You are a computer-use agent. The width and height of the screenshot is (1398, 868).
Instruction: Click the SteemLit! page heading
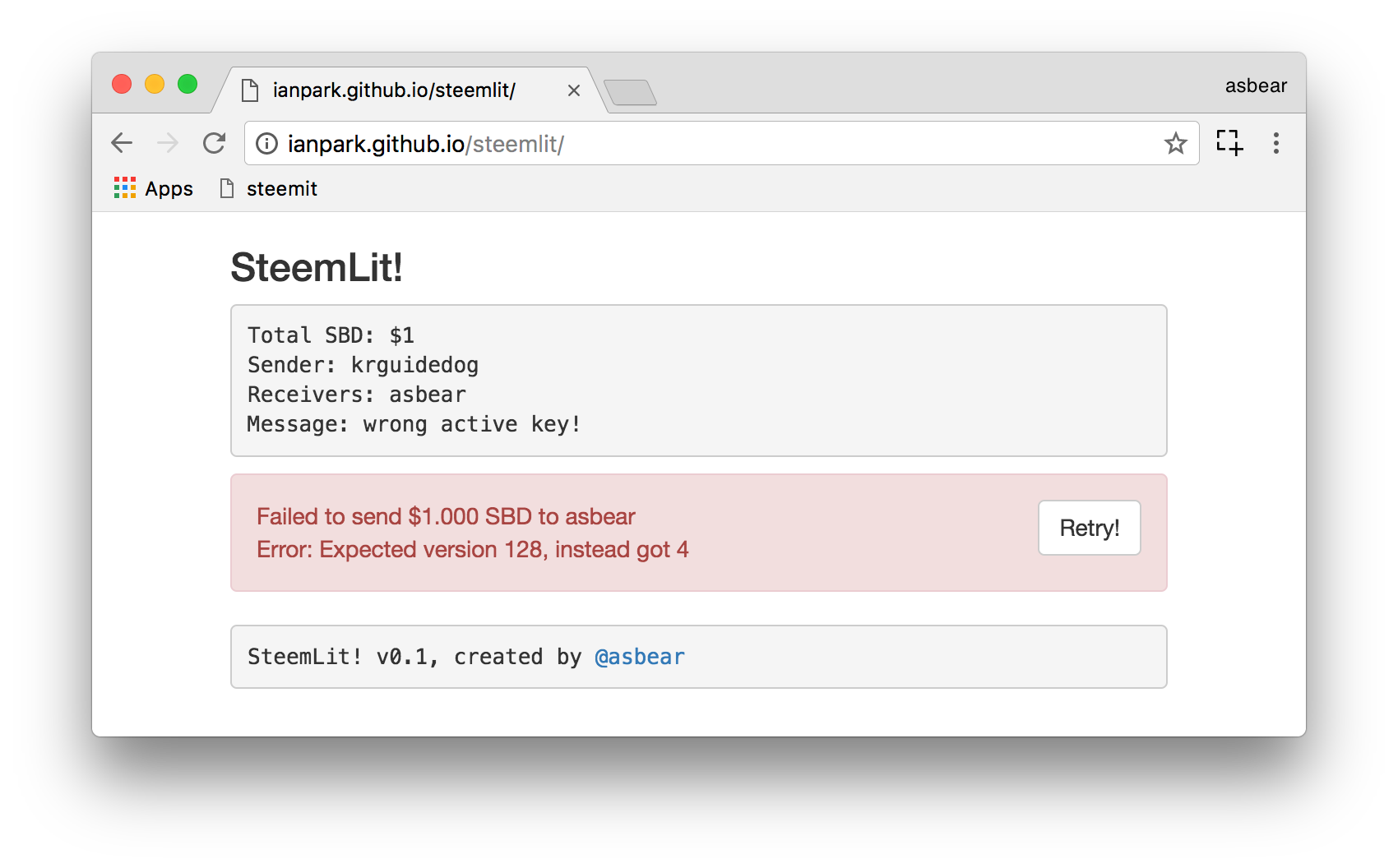click(317, 267)
